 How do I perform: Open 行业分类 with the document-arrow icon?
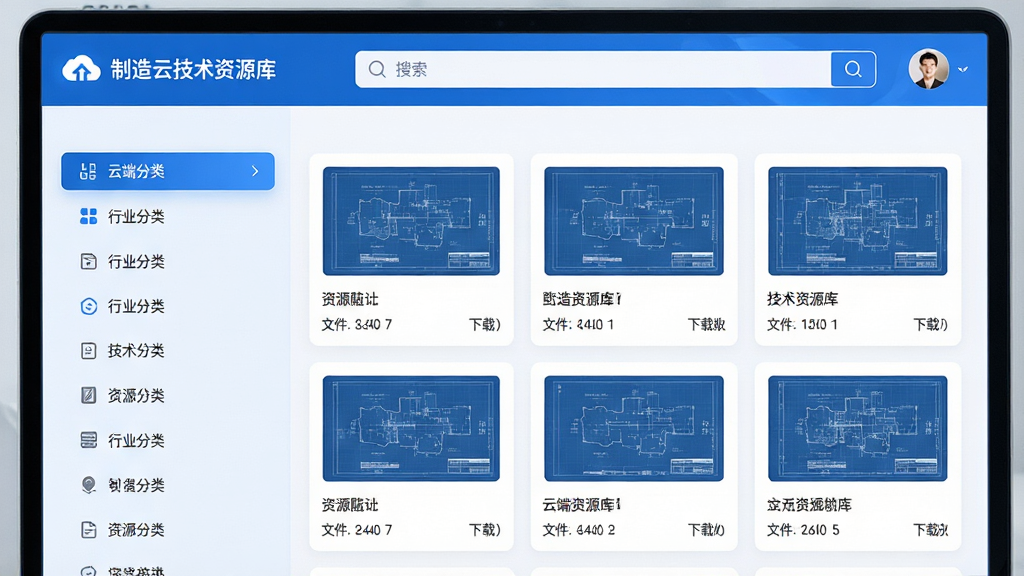click(121, 261)
